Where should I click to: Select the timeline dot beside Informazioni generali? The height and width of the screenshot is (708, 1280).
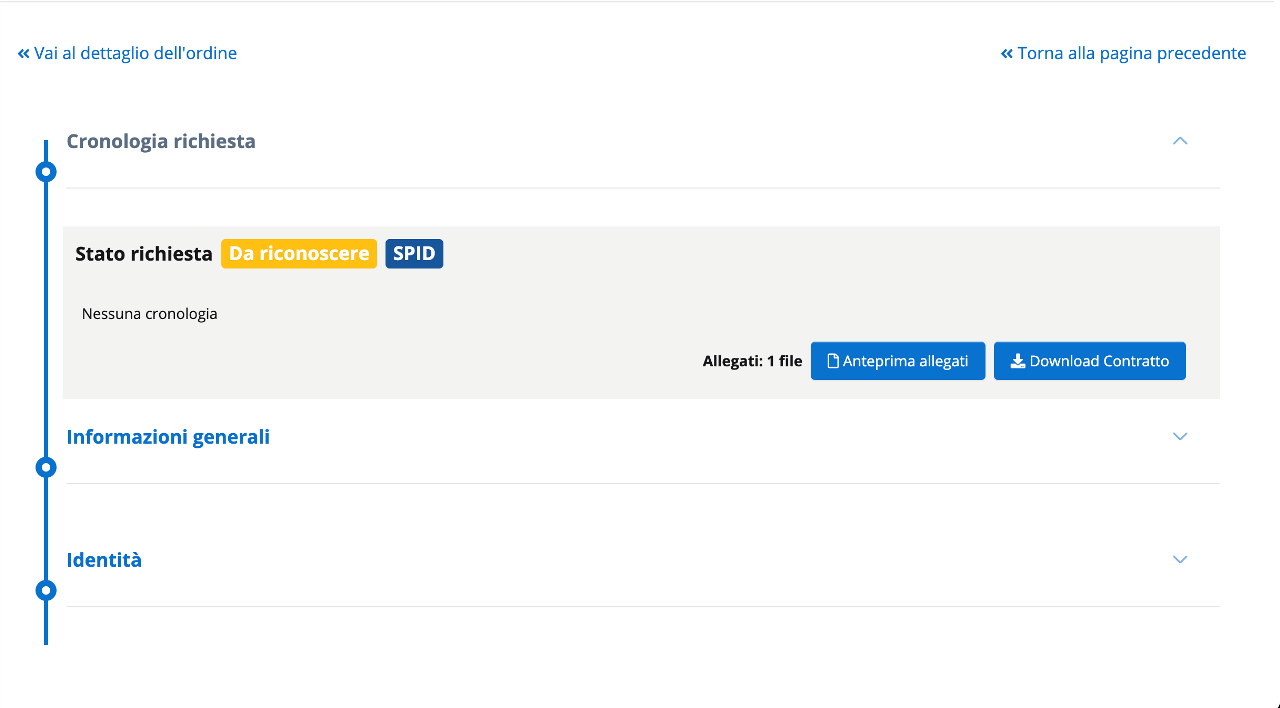point(46,467)
